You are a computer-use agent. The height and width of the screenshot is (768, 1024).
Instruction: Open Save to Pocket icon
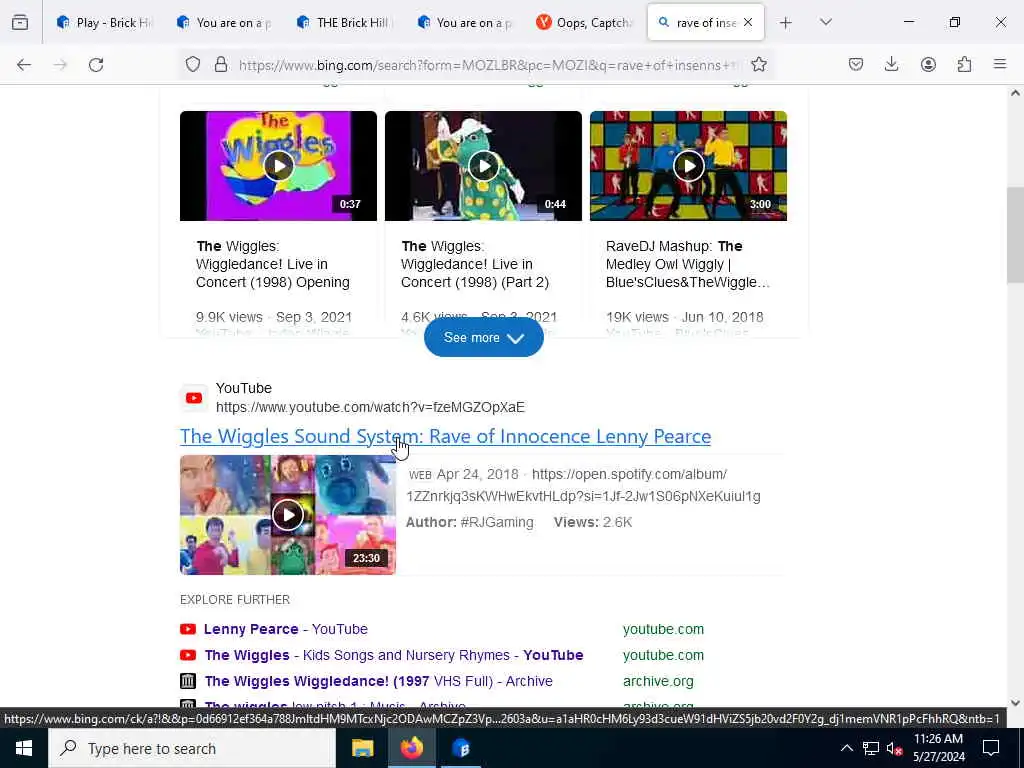(856, 65)
